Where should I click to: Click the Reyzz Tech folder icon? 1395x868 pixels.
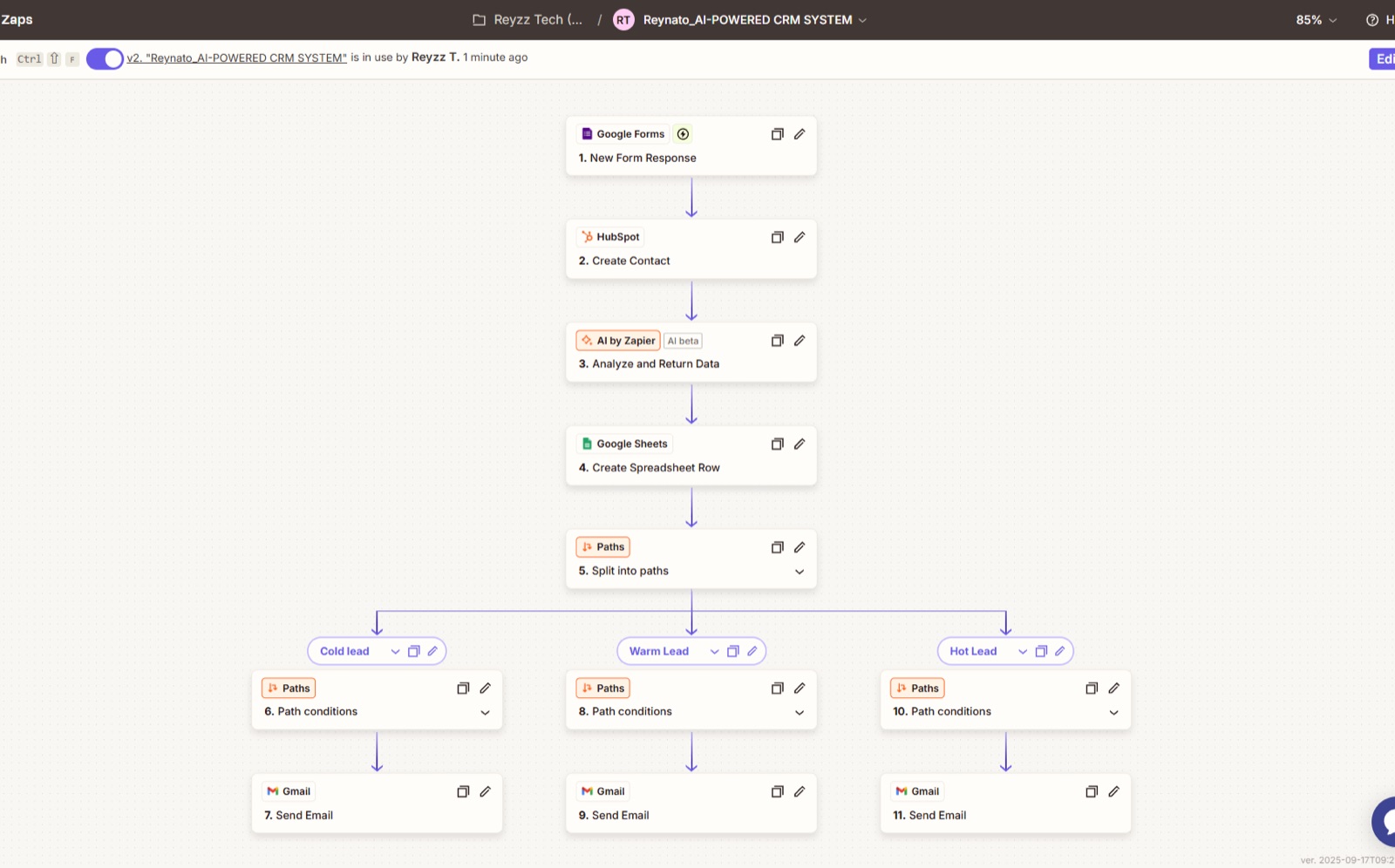pyautogui.click(x=479, y=20)
